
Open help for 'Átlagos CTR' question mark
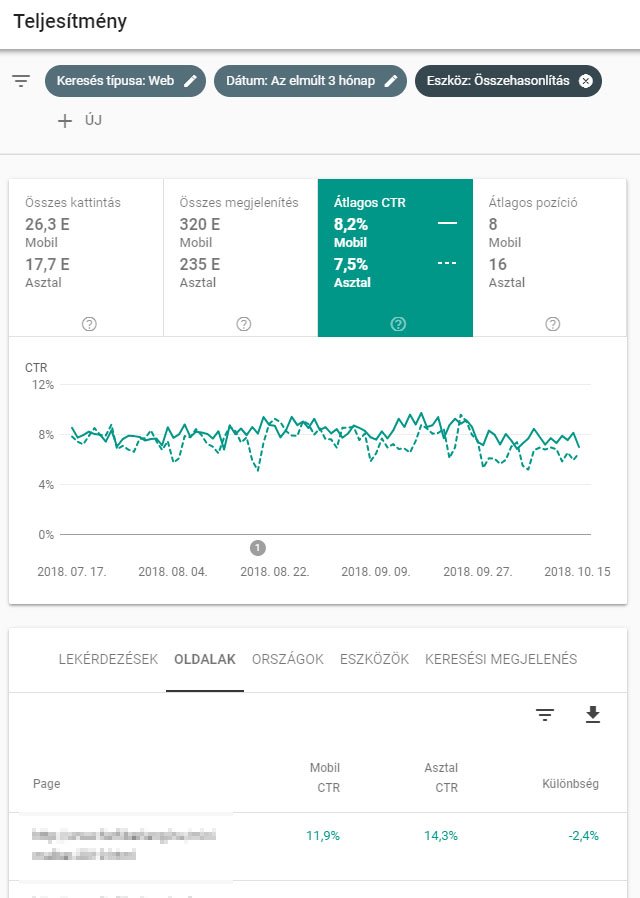point(397,323)
